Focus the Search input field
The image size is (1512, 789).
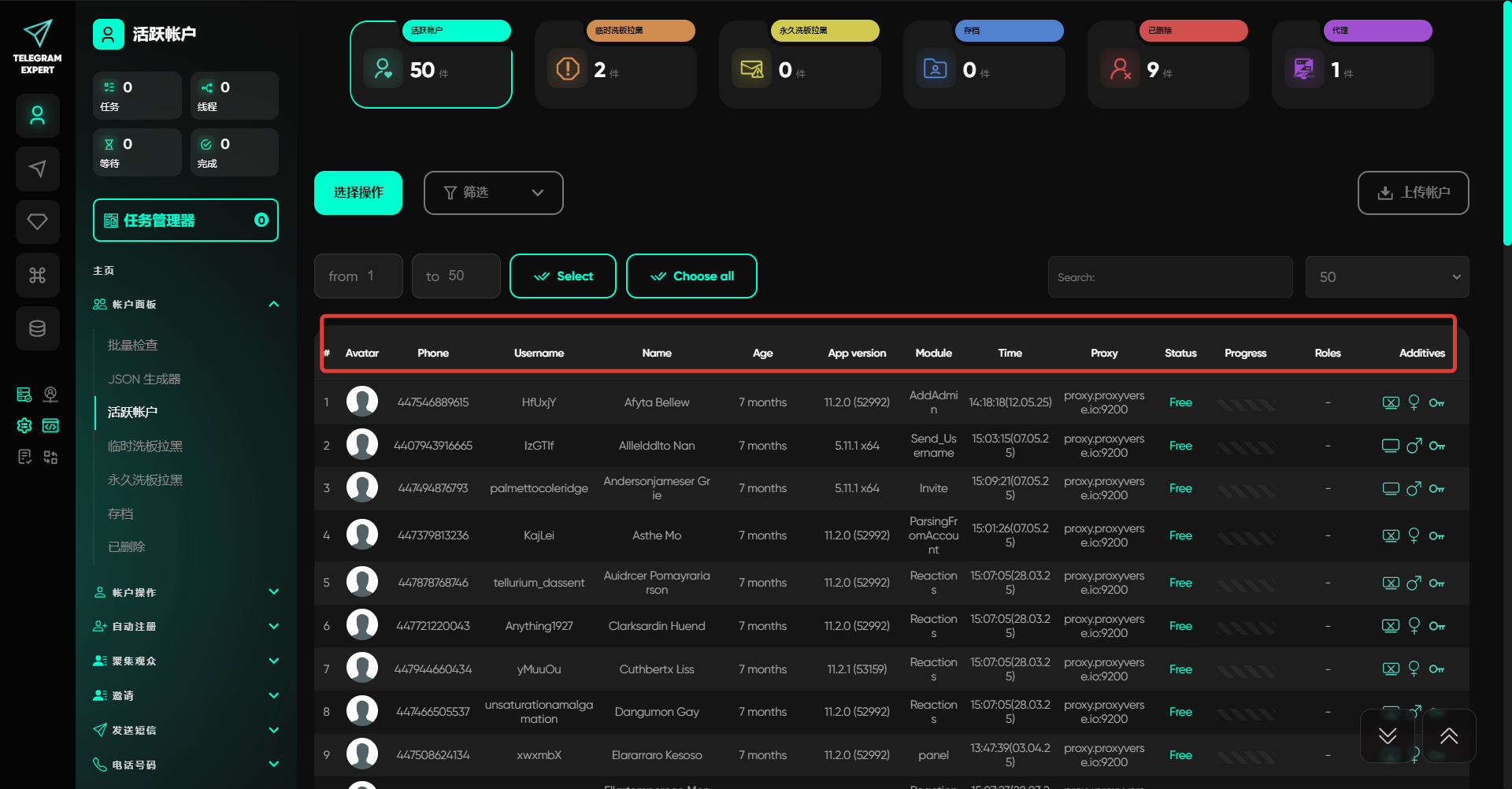pos(1170,277)
